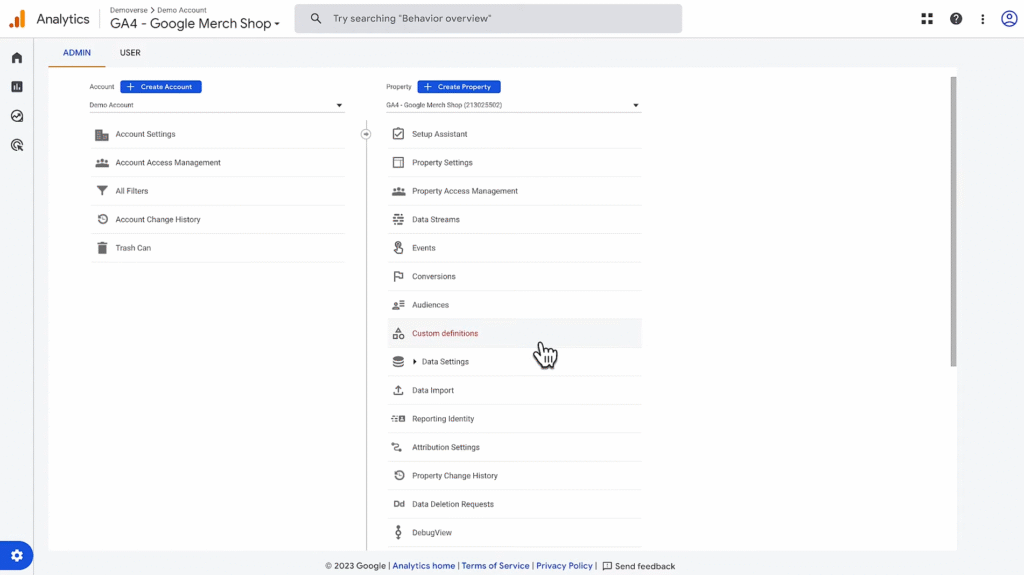Click the Audiences person-list icon
This screenshot has width=1024, height=575.
(398, 305)
